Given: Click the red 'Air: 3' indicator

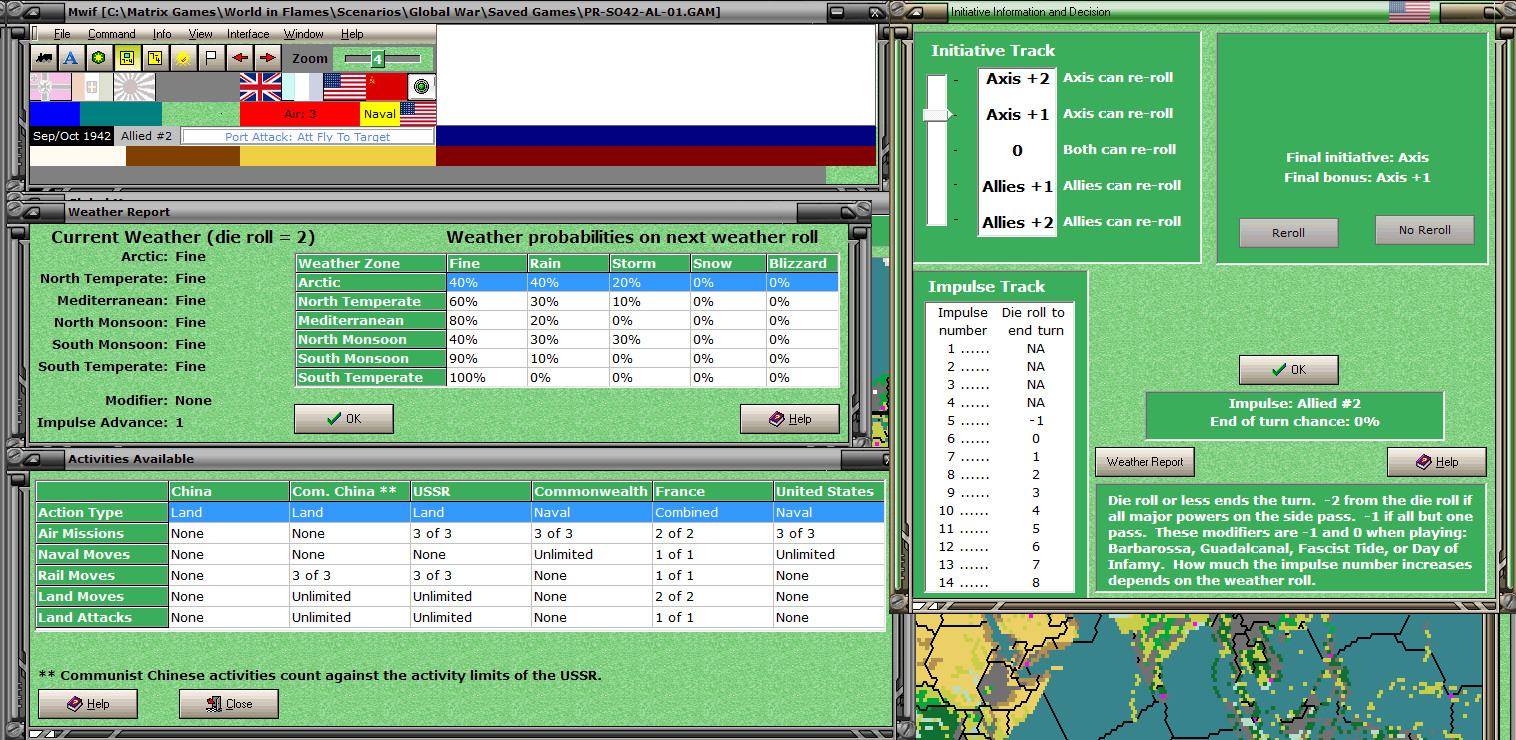Looking at the screenshot, I should click(x=300, y=114).
